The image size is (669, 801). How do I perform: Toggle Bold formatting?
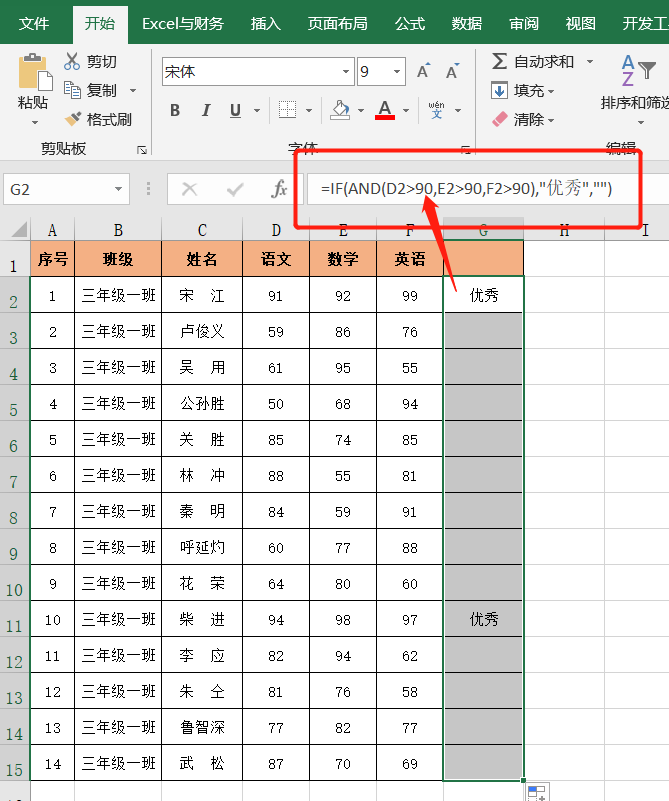tap(175, 110)
